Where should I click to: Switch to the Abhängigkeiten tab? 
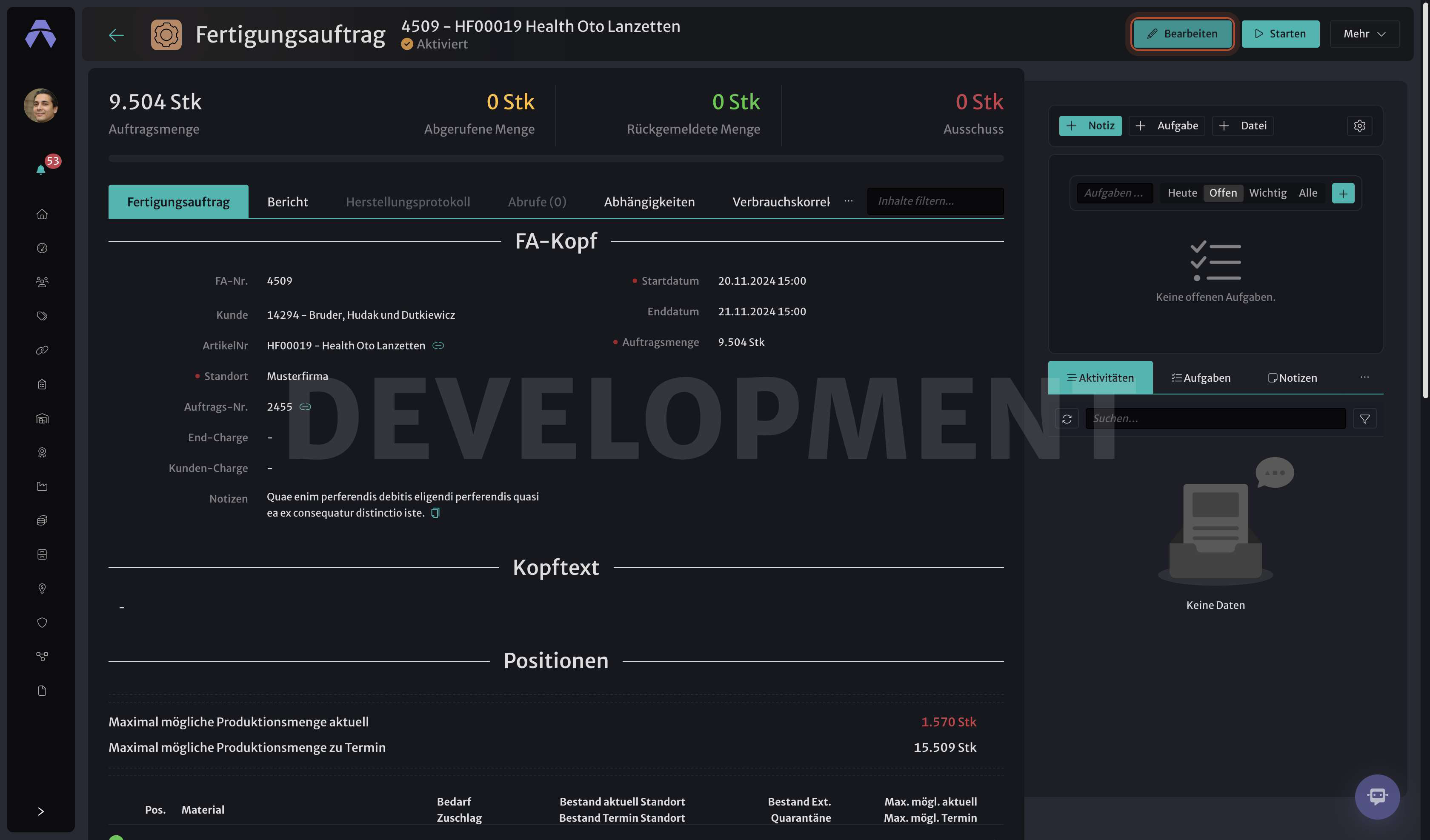[x=649, y=202]
